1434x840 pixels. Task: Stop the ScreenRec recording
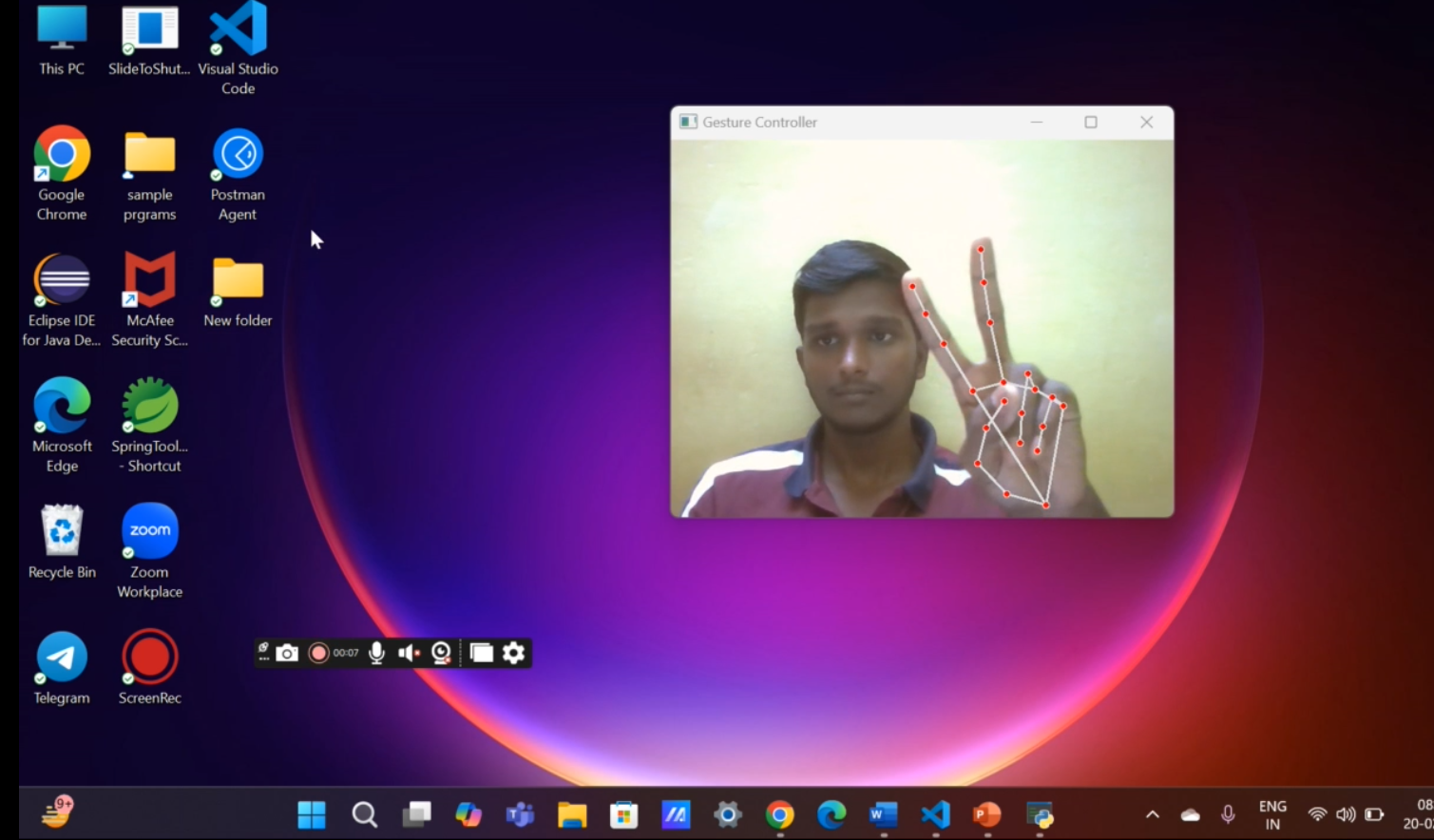(x=318, y=653)
